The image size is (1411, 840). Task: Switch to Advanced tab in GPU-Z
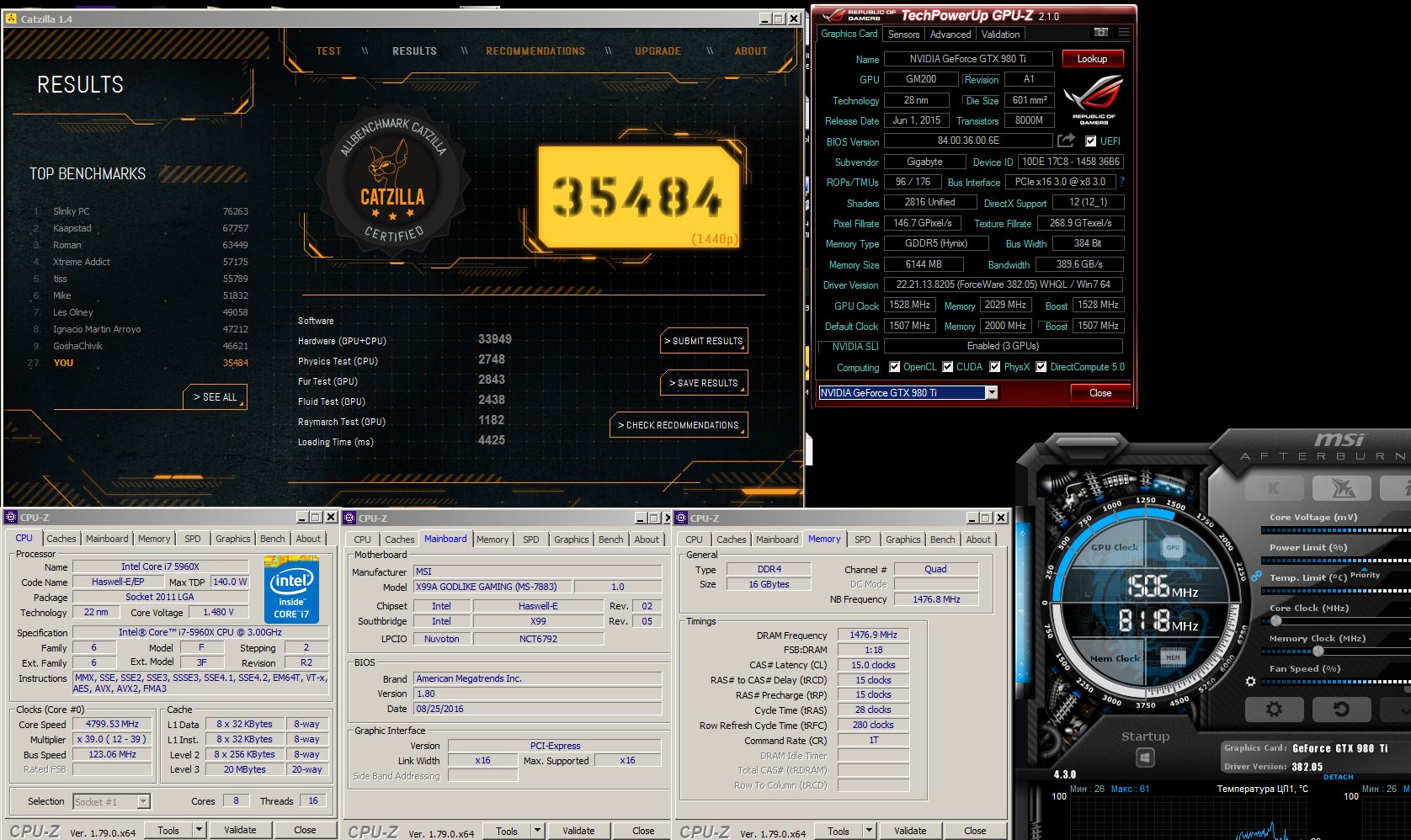tap(950, 35)
